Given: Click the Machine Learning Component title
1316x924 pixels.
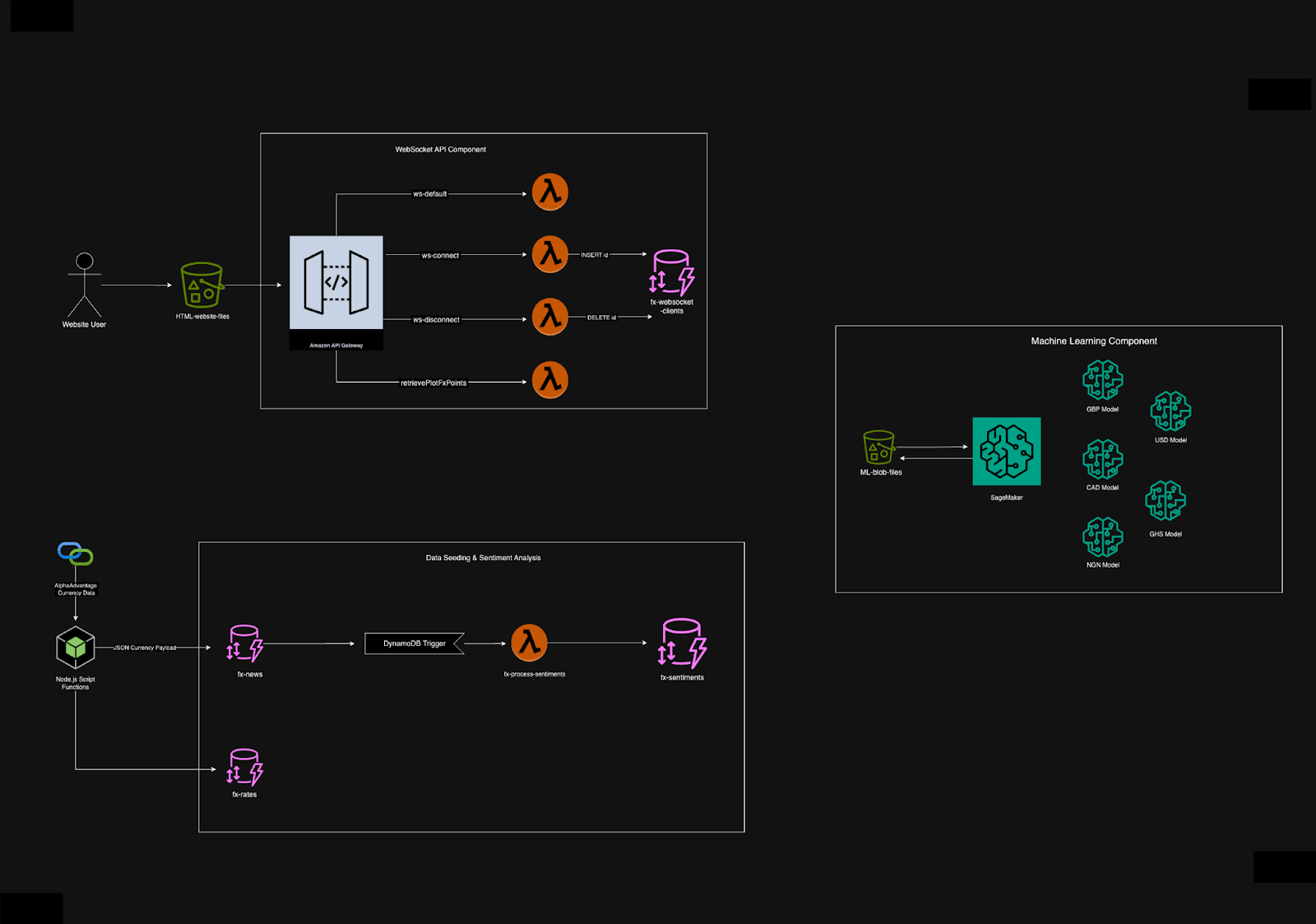Looking at the screenshot, I should (x=1095, y=341).
